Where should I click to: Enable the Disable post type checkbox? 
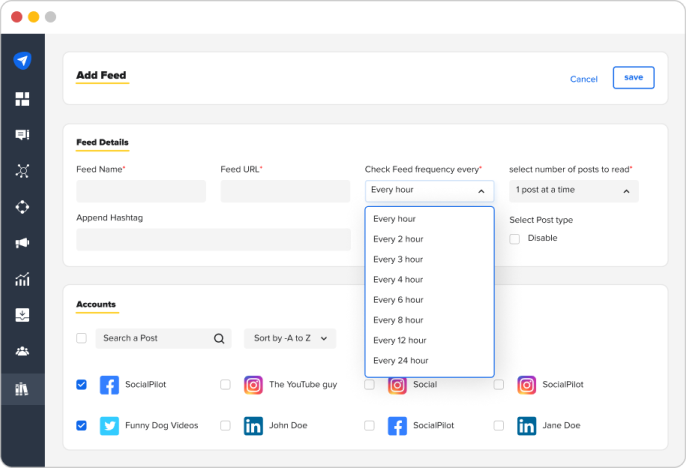click(514, 239)
